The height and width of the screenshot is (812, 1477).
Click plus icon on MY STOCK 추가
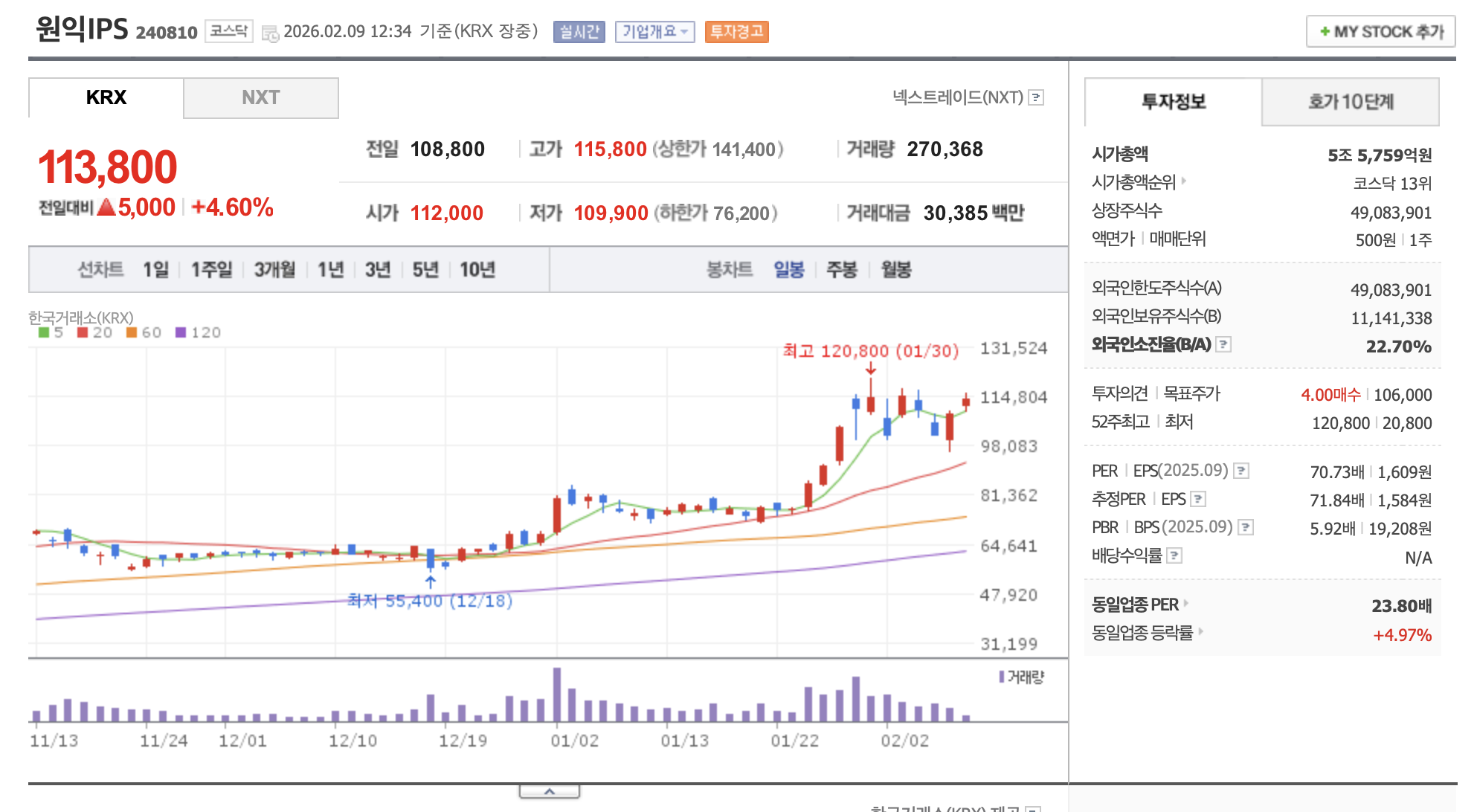coord(1325,31)
